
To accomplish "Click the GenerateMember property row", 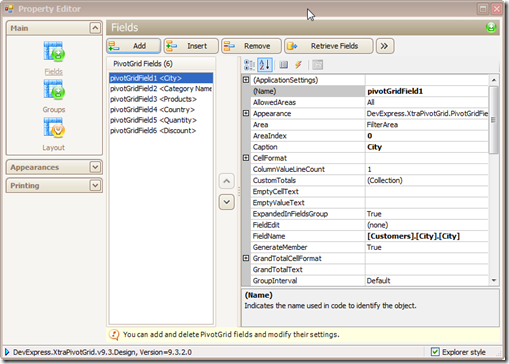I will (x=369, y=247).
